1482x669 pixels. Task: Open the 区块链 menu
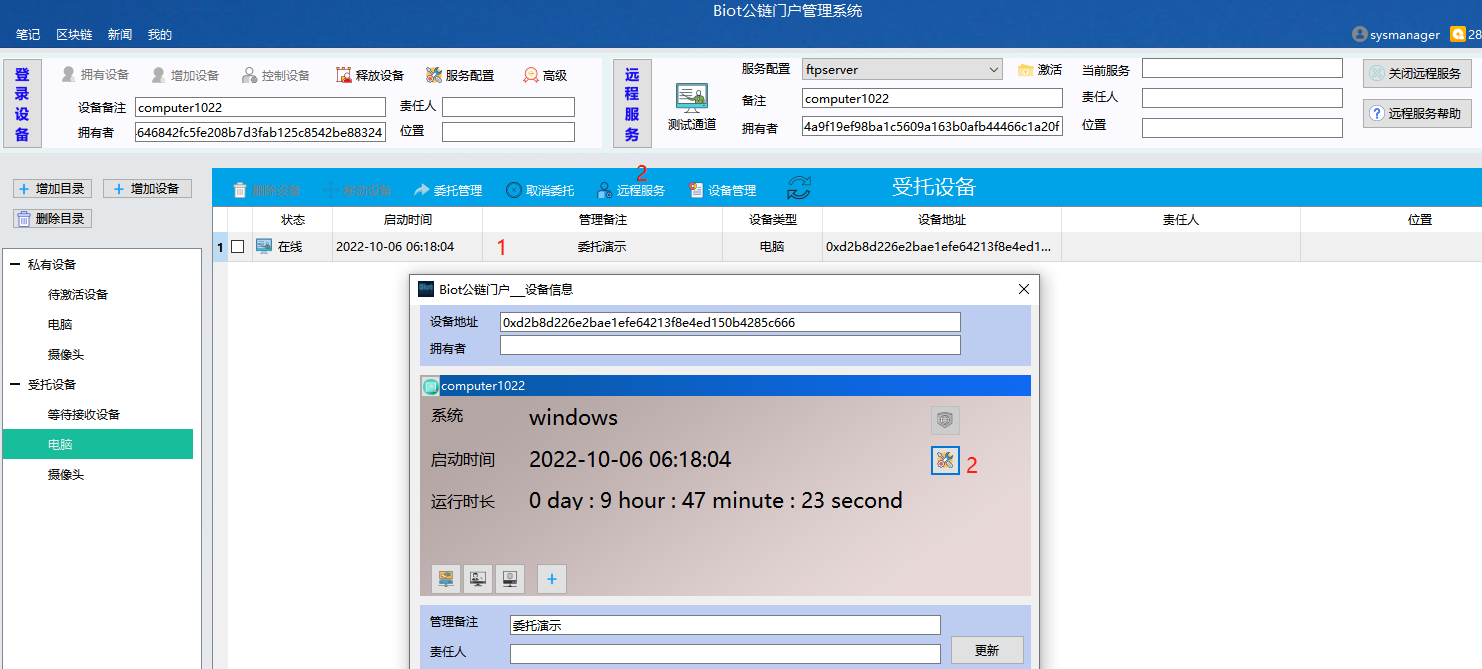click(x=74, y=35)
